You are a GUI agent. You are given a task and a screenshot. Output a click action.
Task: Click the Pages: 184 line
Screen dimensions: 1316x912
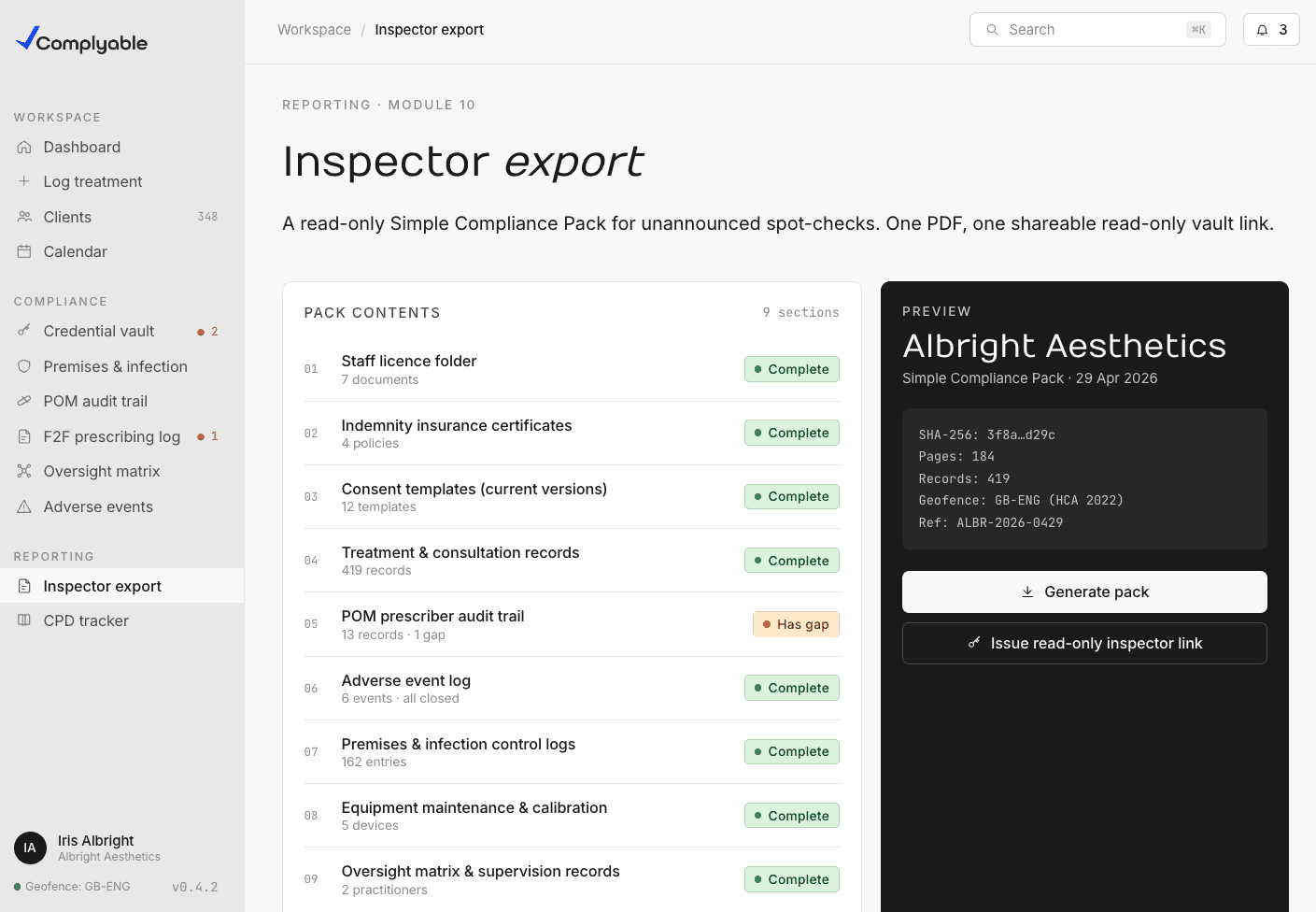(x=956, y=456)
